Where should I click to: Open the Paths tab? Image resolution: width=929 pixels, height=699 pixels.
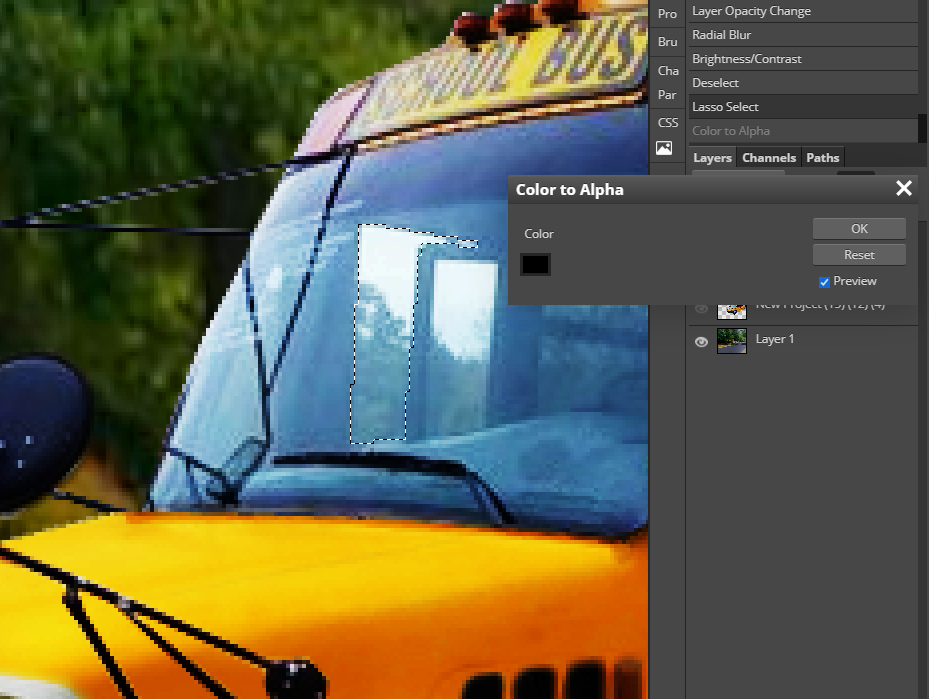[x=821, y=157]
